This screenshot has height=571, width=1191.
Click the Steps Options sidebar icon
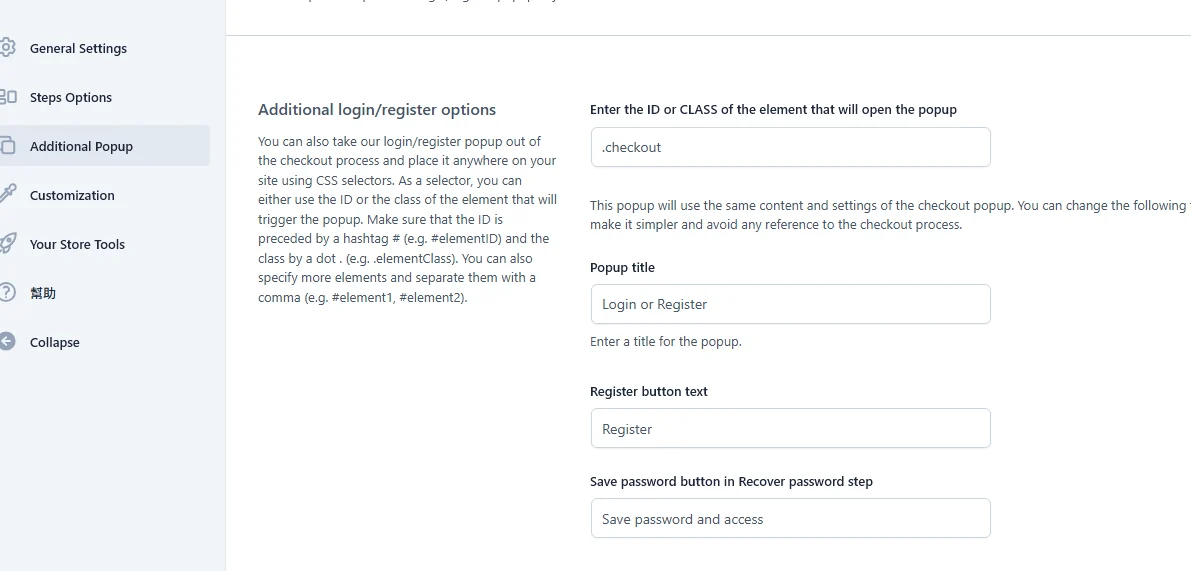click(7, 96)
